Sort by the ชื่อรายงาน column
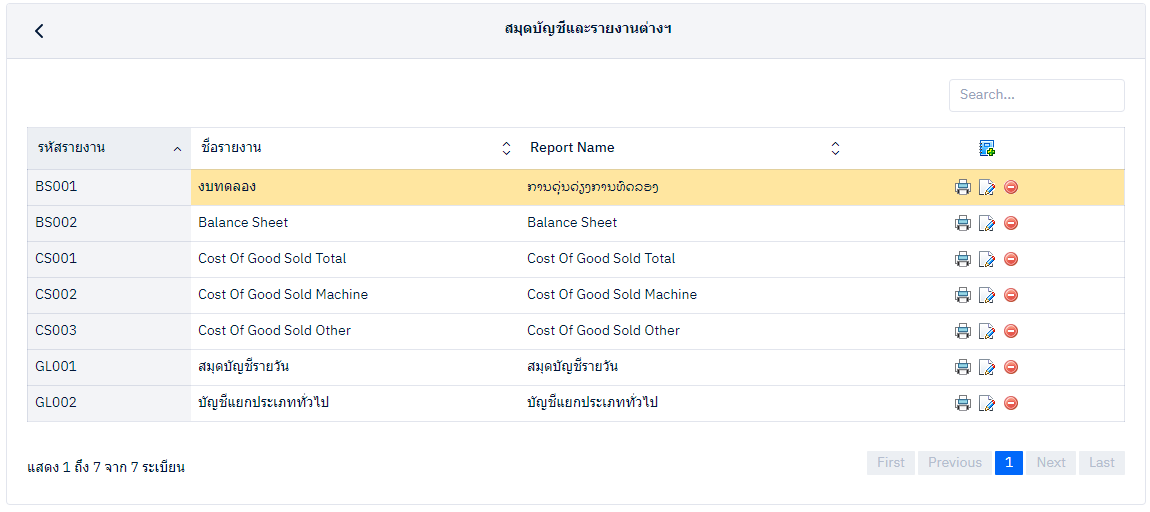Viewport: 1150px width, 512px height. pos(354,148)
